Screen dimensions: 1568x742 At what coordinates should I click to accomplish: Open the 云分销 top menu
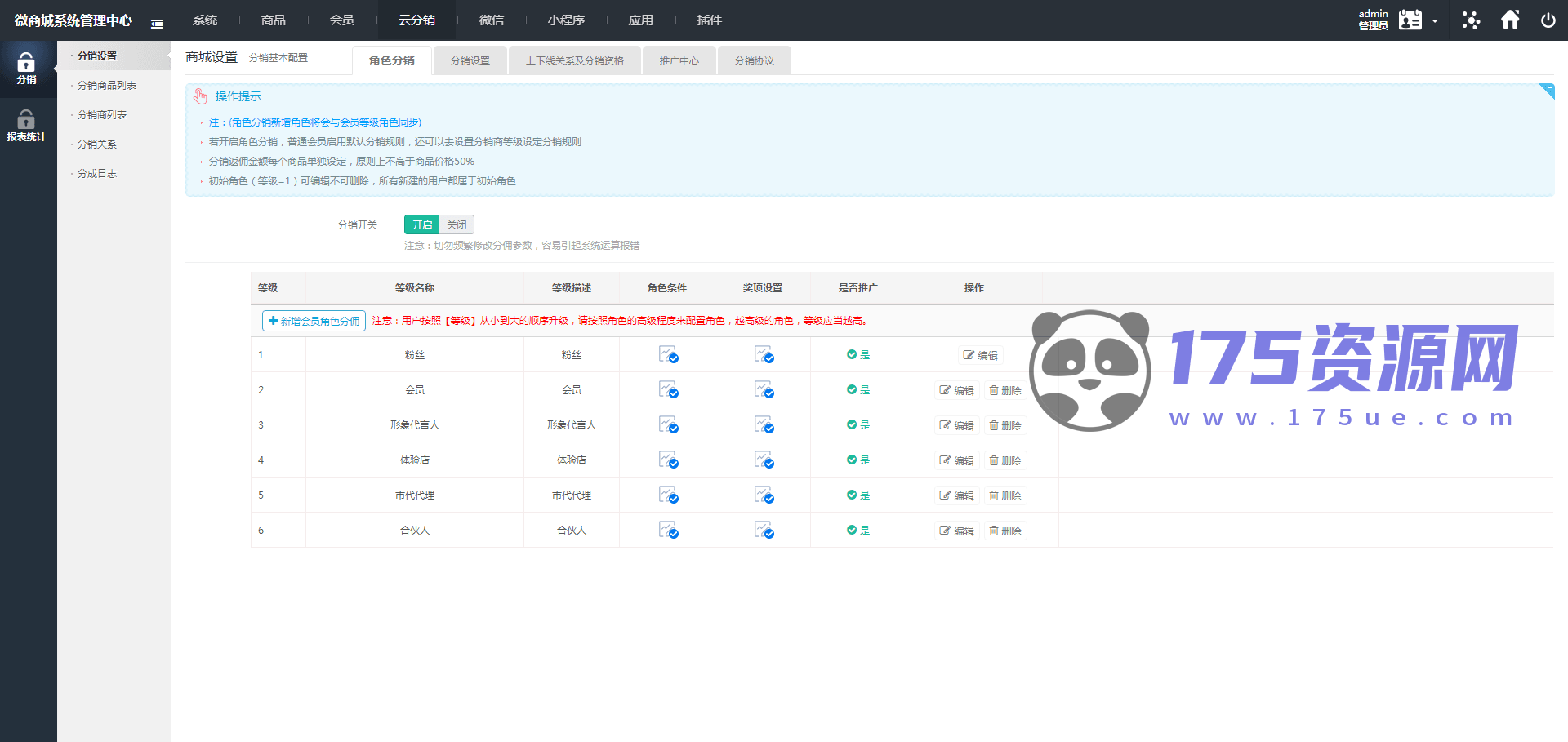pos(417,20)
